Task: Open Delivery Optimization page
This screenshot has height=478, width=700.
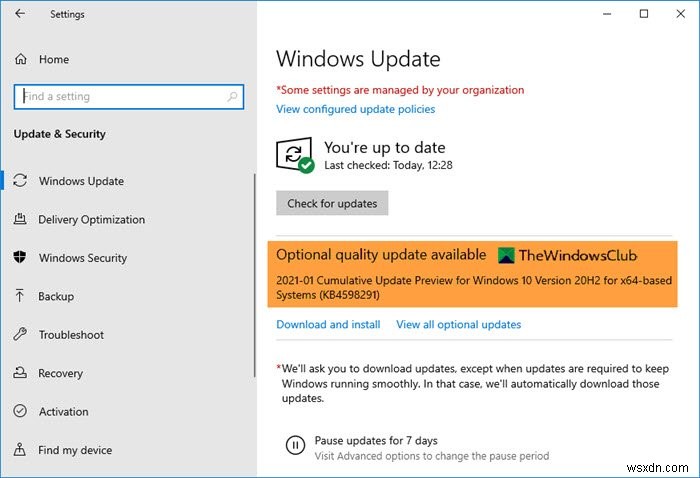Action: point(92,220)
